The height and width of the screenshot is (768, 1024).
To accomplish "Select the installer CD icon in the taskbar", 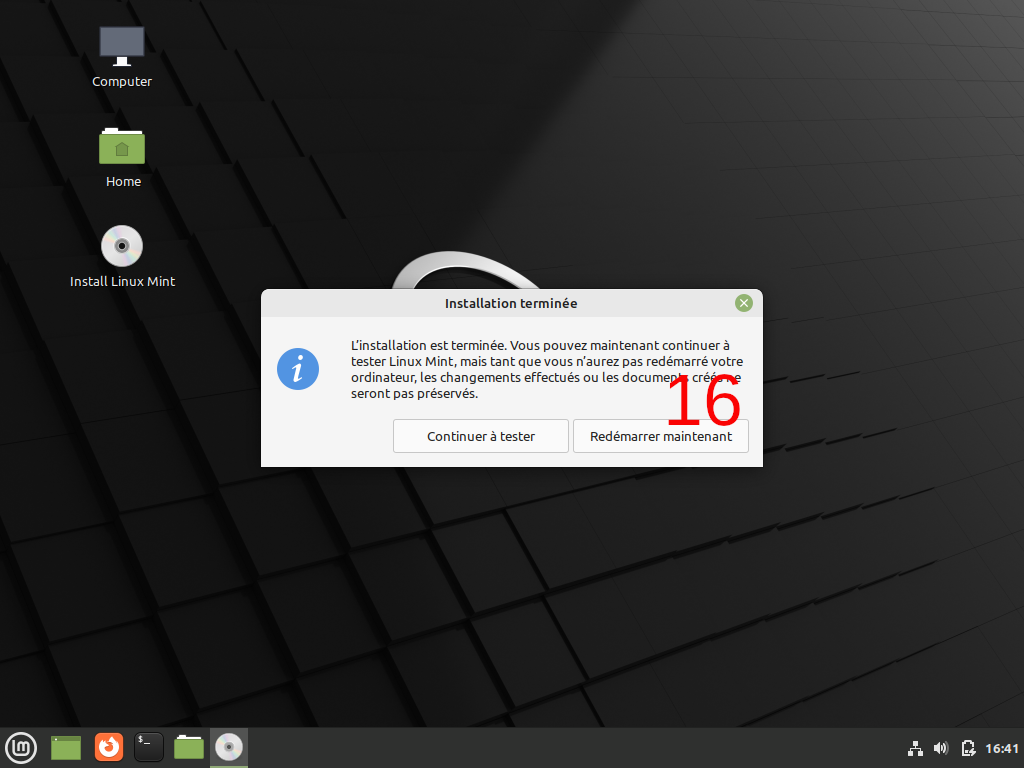I will point(228,747).
